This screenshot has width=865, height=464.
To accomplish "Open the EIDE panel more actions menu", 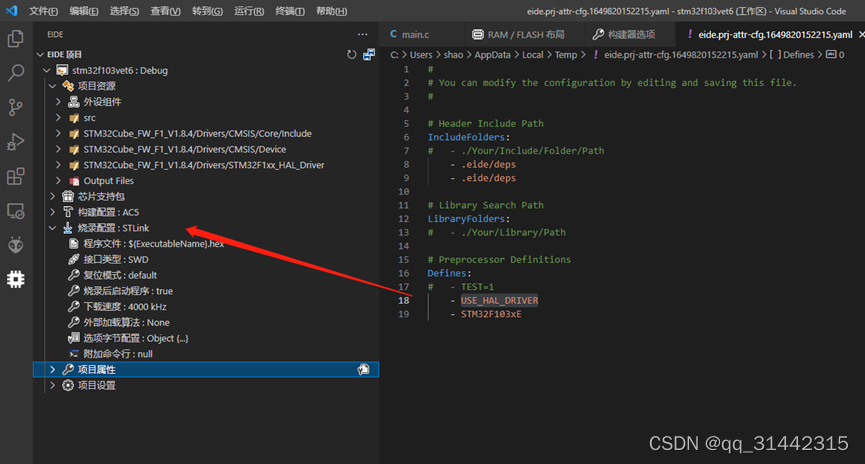I will click(x=362, y=34).
